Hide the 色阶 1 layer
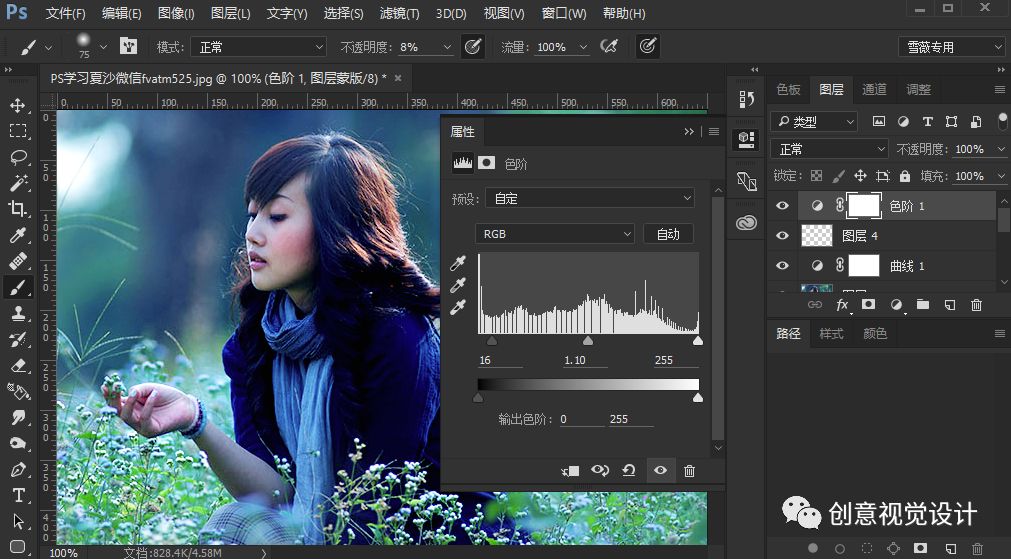 coord(782,206)
